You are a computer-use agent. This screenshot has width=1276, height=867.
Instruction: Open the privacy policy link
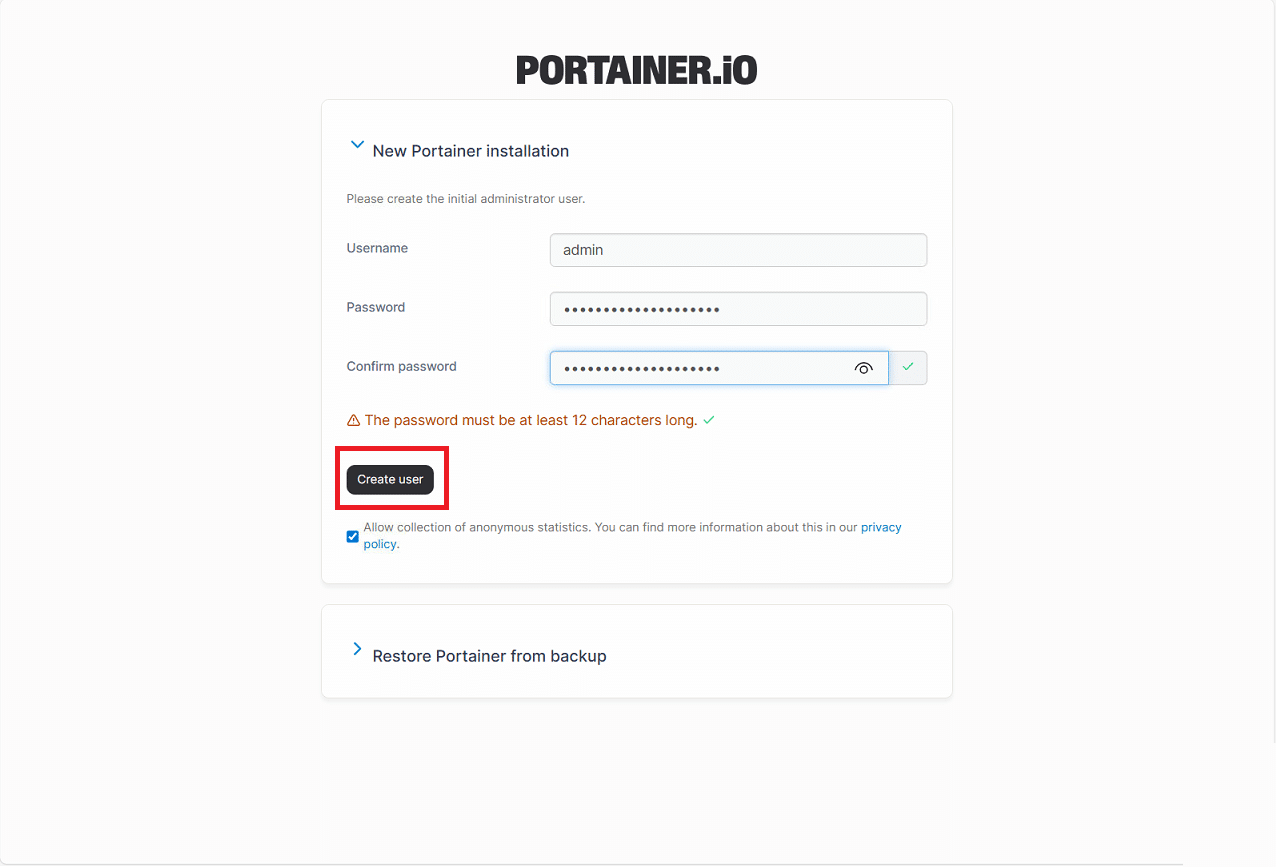[880, 527]
